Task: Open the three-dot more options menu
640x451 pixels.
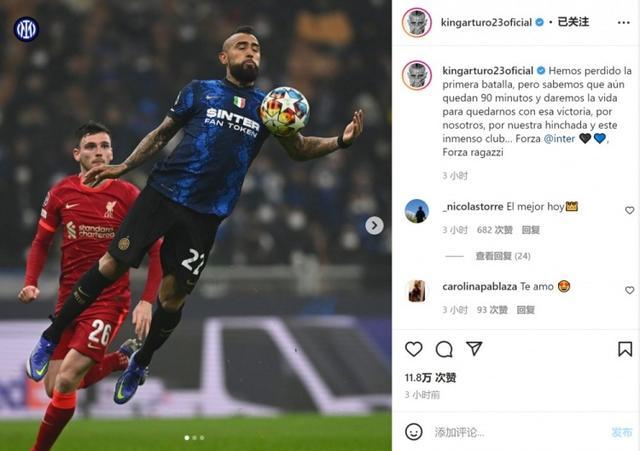Action: [624, 22]
